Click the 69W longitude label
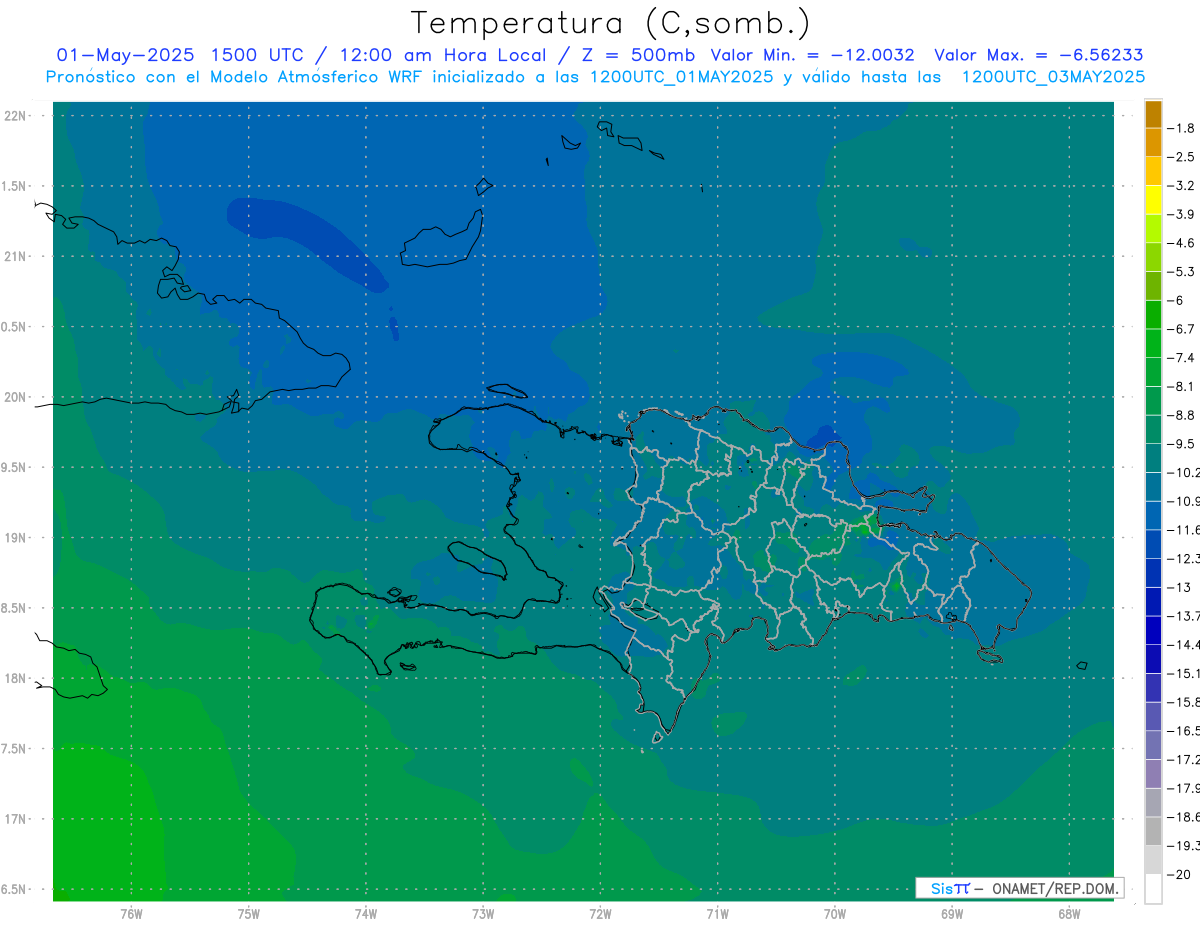Screen dimensions: 1200x927 coord(952,914)
